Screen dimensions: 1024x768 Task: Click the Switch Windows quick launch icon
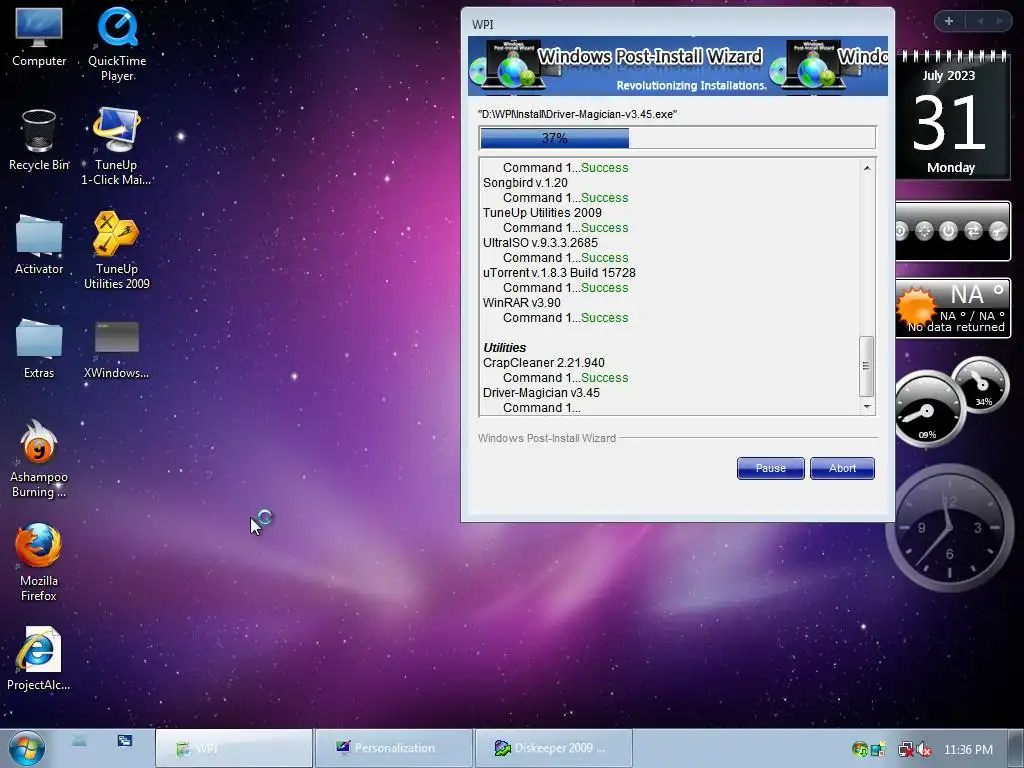click(x=125, y=741)
